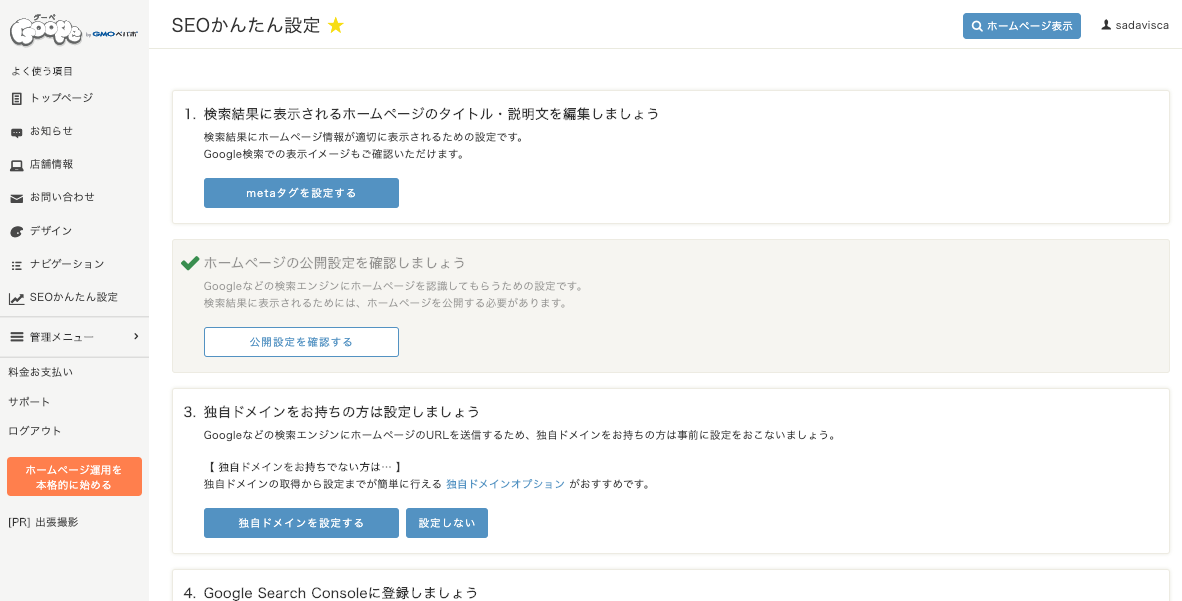Screen dimensions: 1182x601
Task: Select ログアウト in sidebar
Action: coord(35,431)
